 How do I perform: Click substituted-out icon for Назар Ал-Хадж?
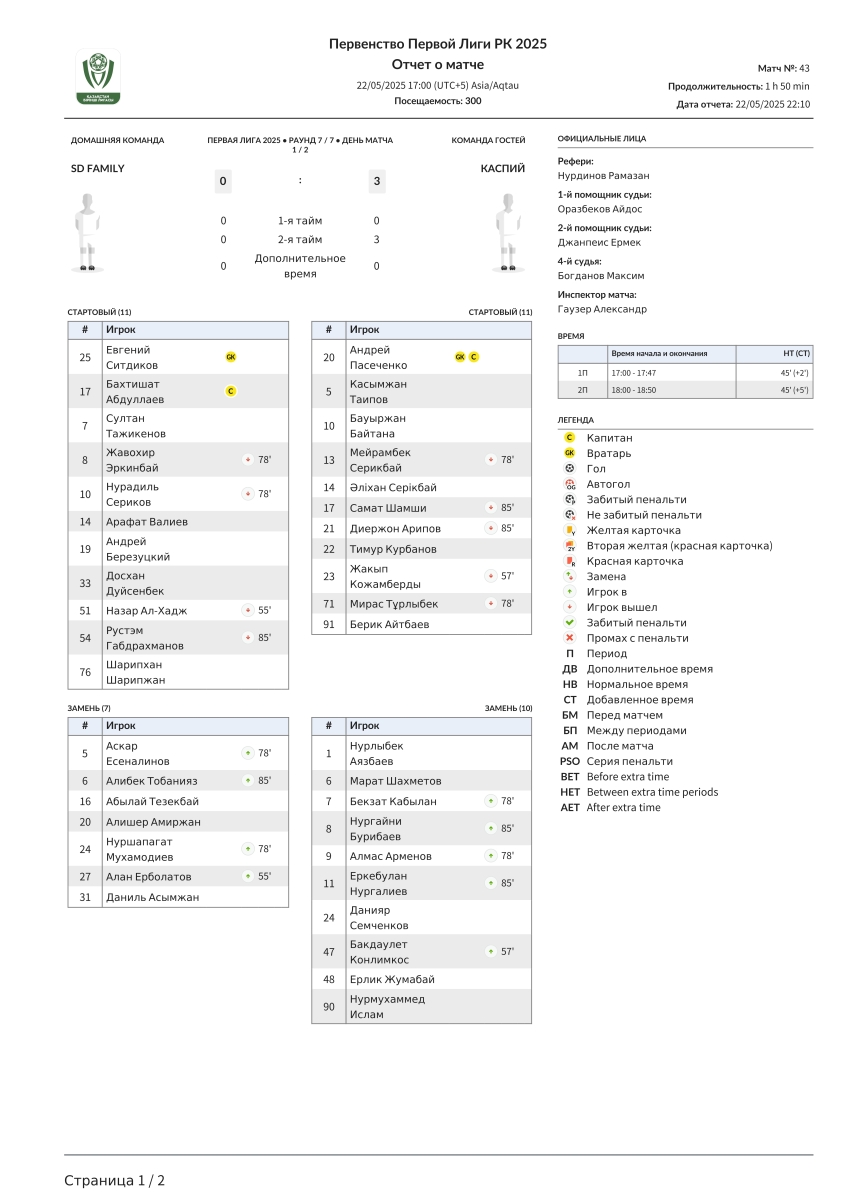click(247, 610)
